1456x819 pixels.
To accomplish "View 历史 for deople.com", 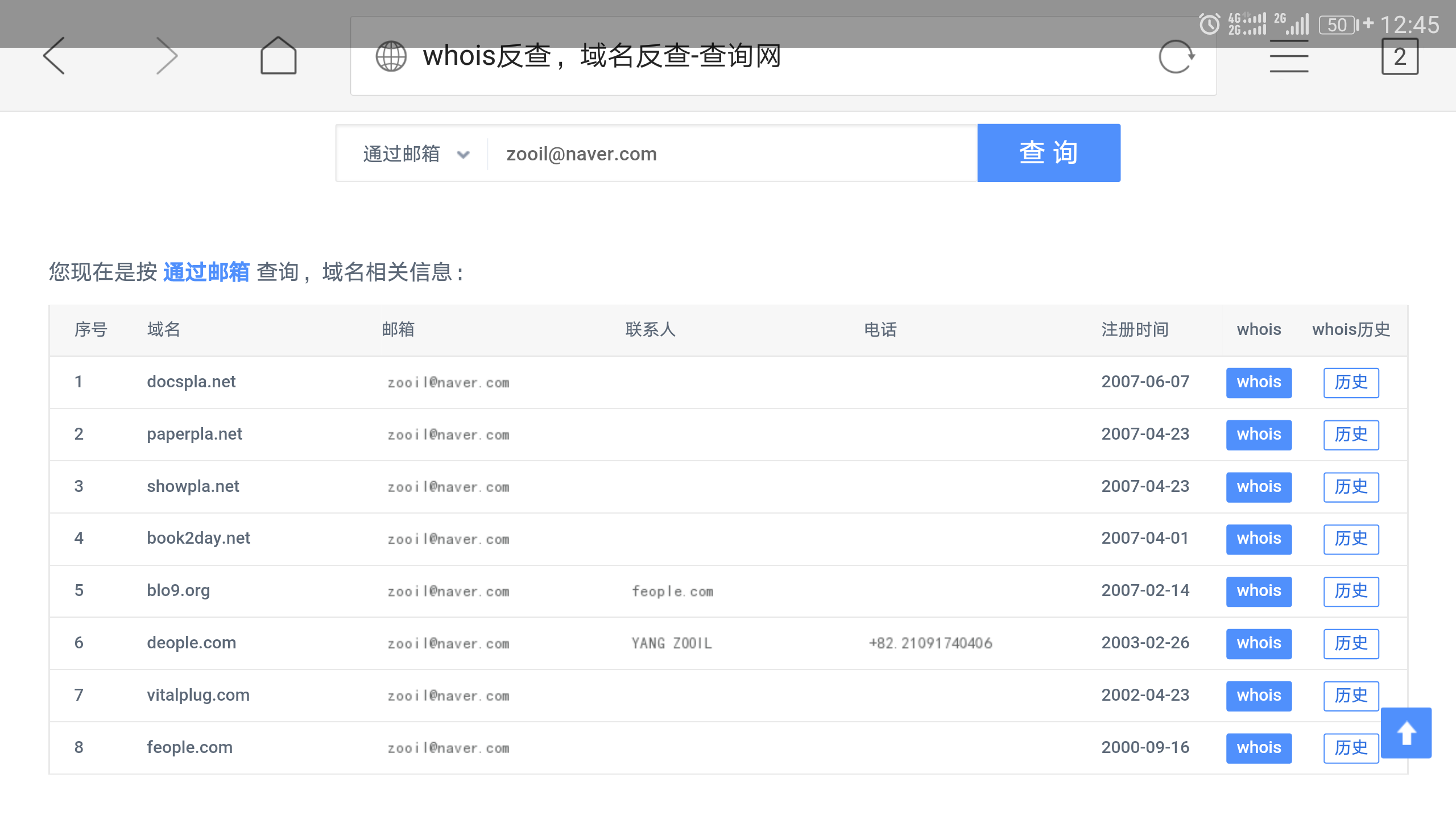I will 1351,643.
